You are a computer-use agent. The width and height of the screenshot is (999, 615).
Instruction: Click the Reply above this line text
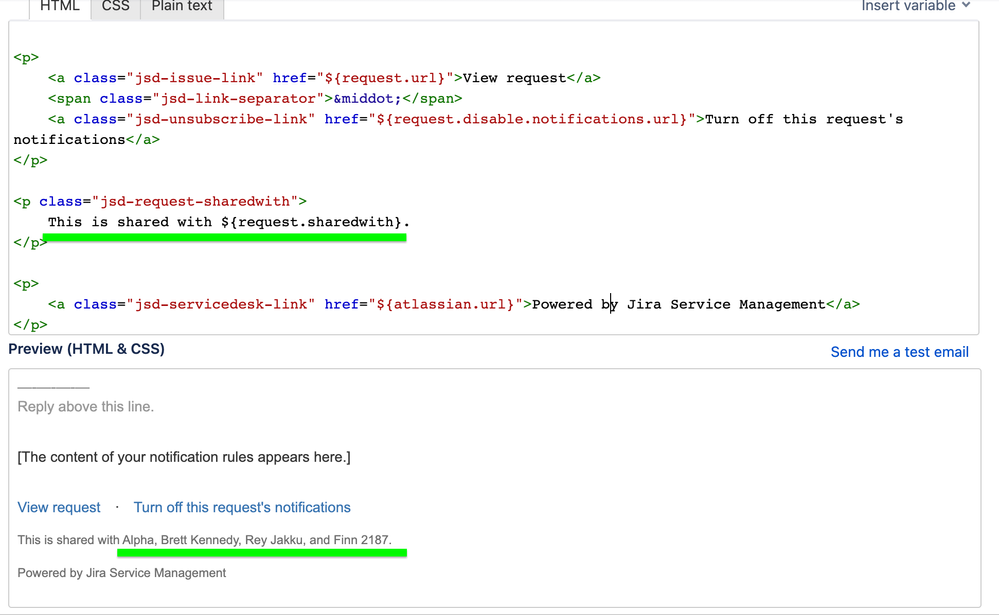tap(85, 407)
